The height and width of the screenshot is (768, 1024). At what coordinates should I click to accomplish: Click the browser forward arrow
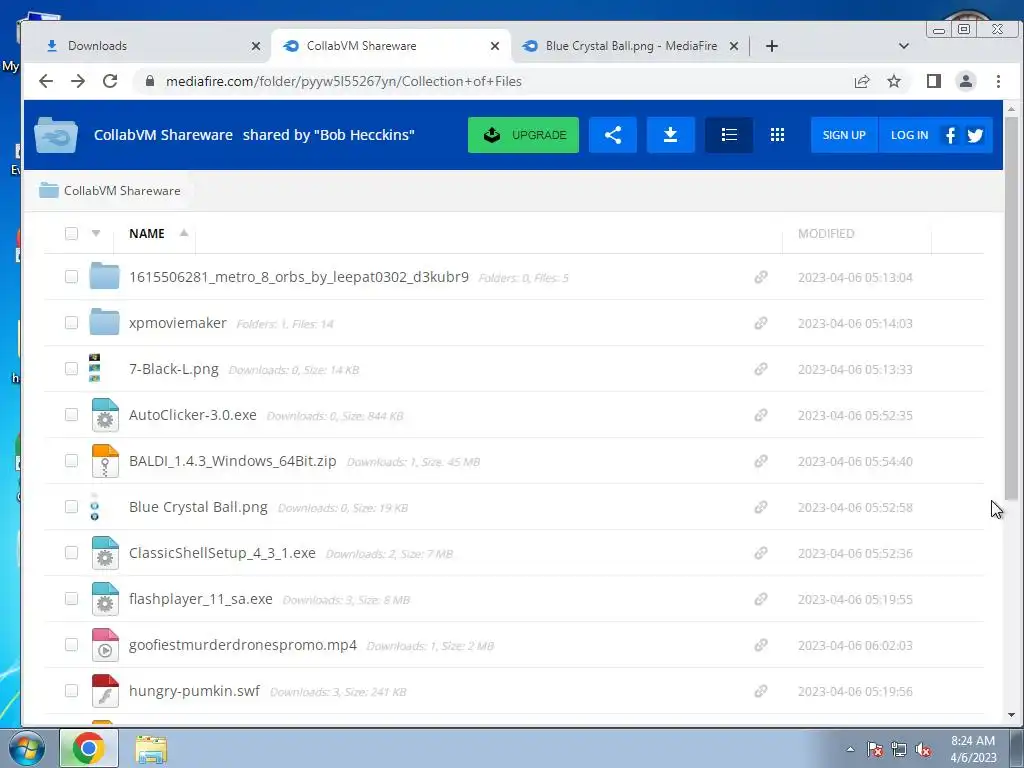pyautogui.click(x=78, y=81)
